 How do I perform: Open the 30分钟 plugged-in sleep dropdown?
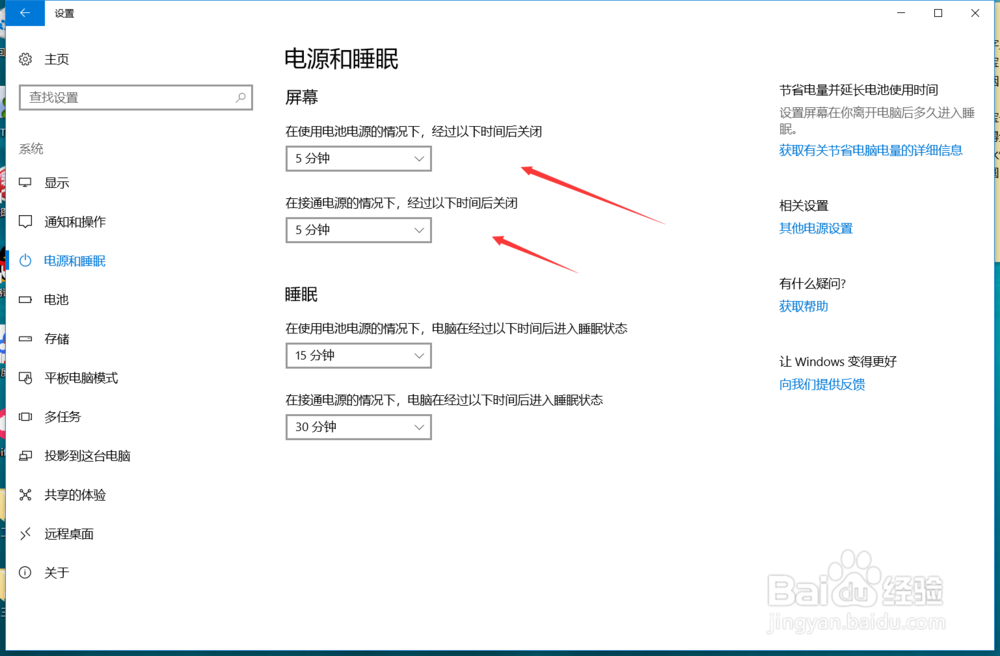(357, 427)
